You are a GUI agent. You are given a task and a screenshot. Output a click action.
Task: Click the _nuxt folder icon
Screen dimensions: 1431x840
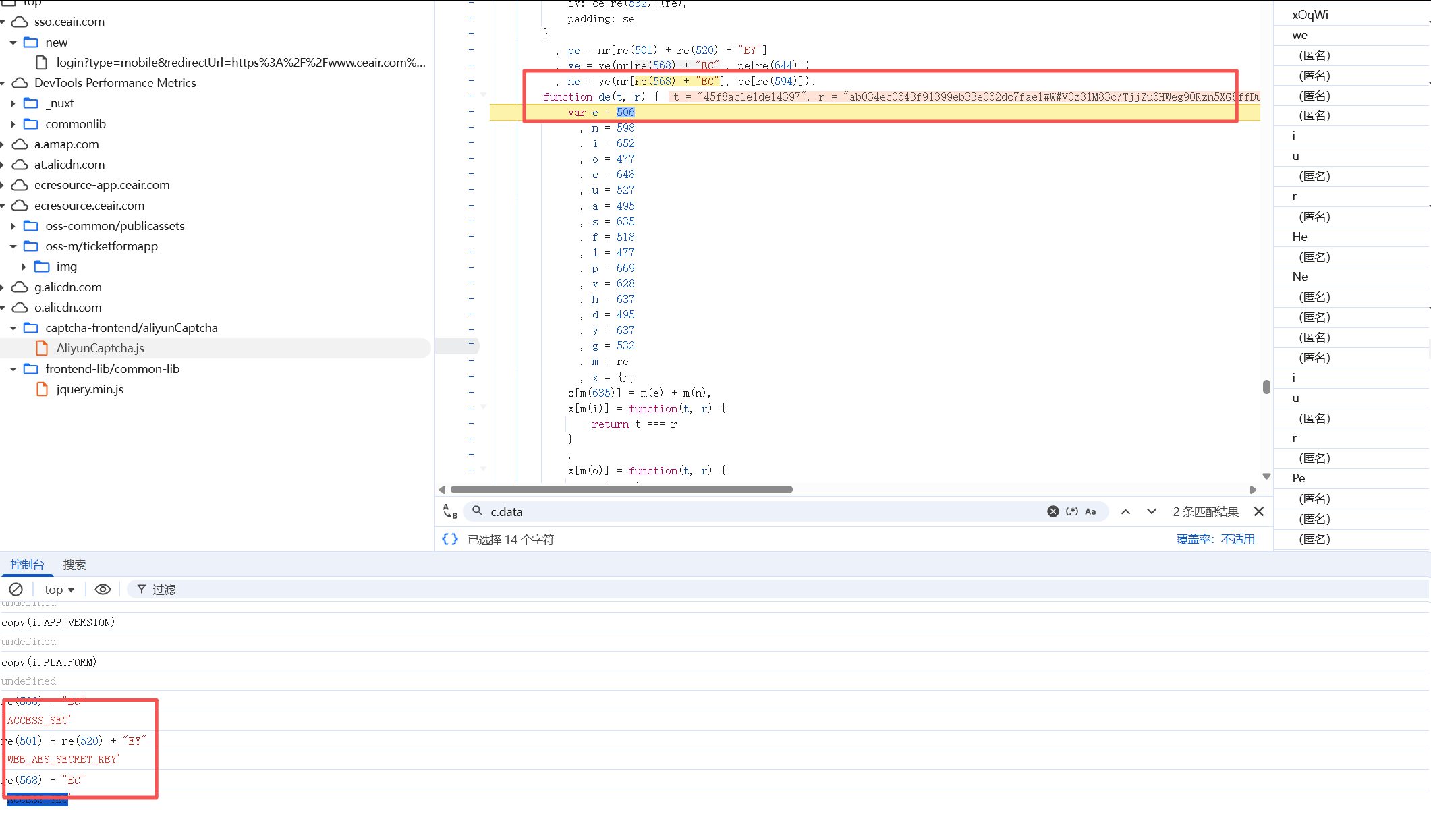pos(31,103)
